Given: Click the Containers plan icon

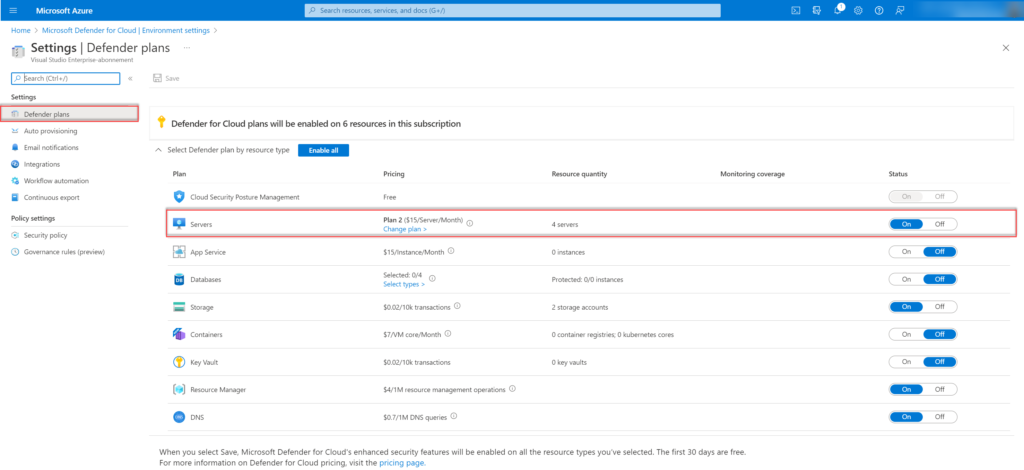Looking at the screenshot, I should click(x=179, y=334).
